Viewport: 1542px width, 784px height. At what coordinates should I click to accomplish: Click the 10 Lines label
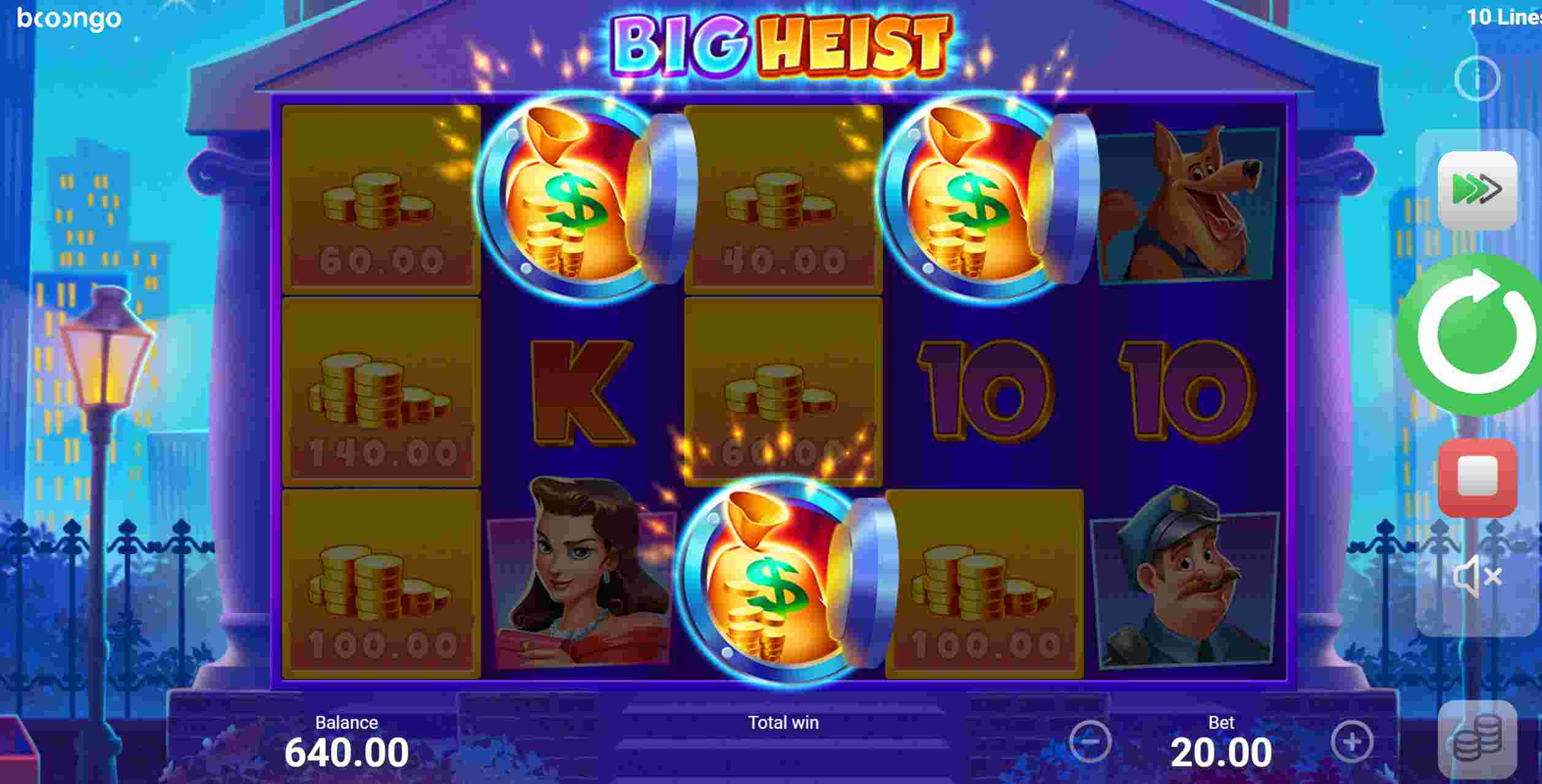(x=1504, y=17)
